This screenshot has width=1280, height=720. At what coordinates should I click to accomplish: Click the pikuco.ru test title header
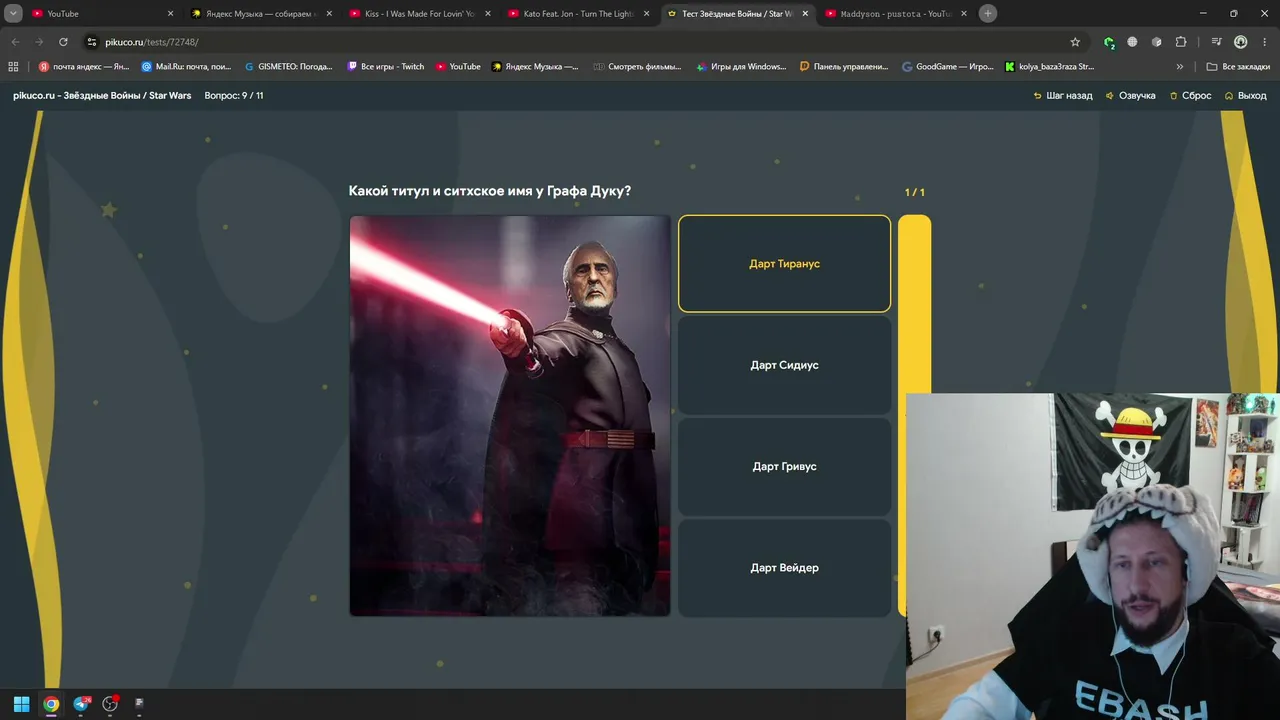(102, 96)
